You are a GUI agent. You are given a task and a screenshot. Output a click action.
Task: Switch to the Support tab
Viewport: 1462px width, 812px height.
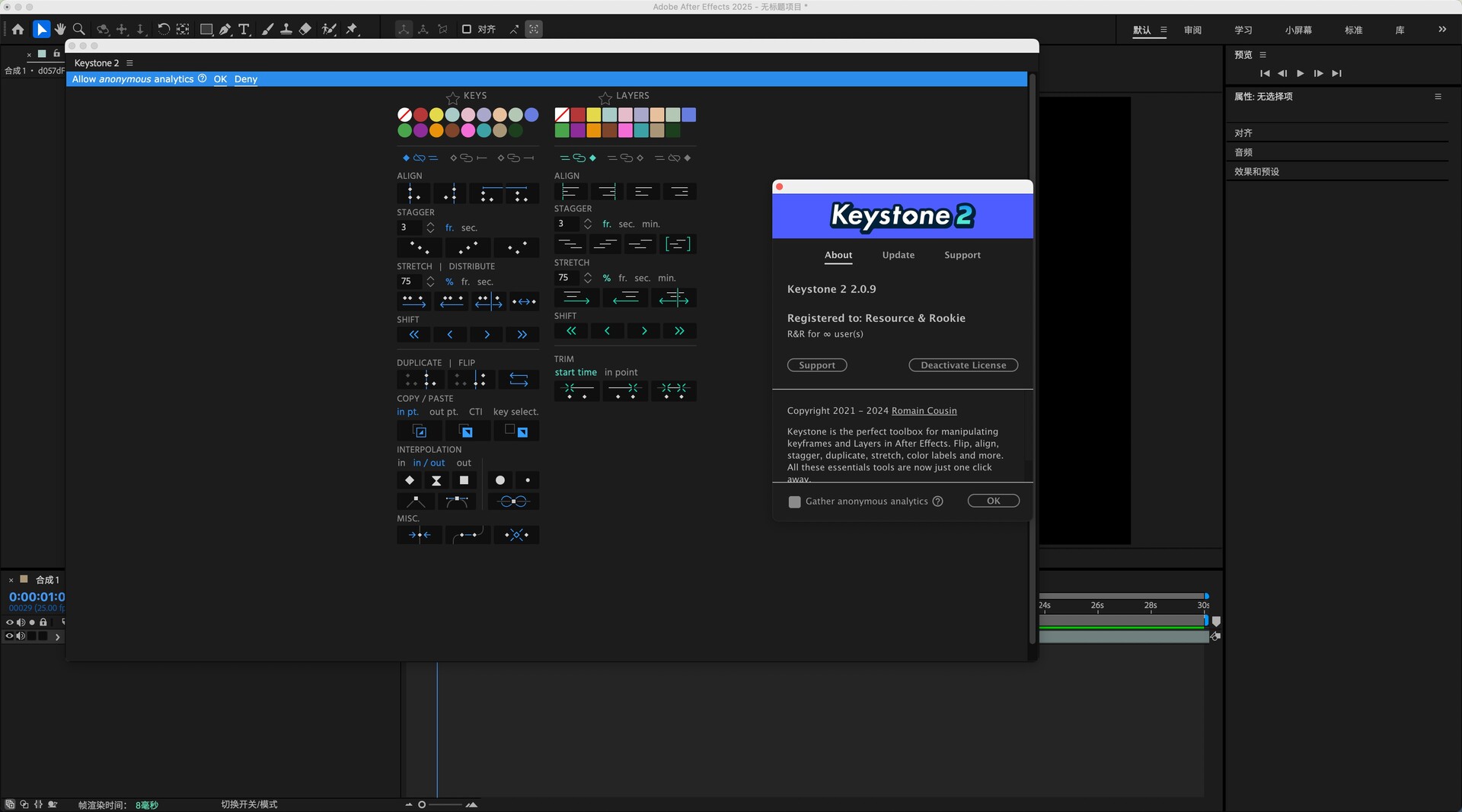[x=962, y=255]
